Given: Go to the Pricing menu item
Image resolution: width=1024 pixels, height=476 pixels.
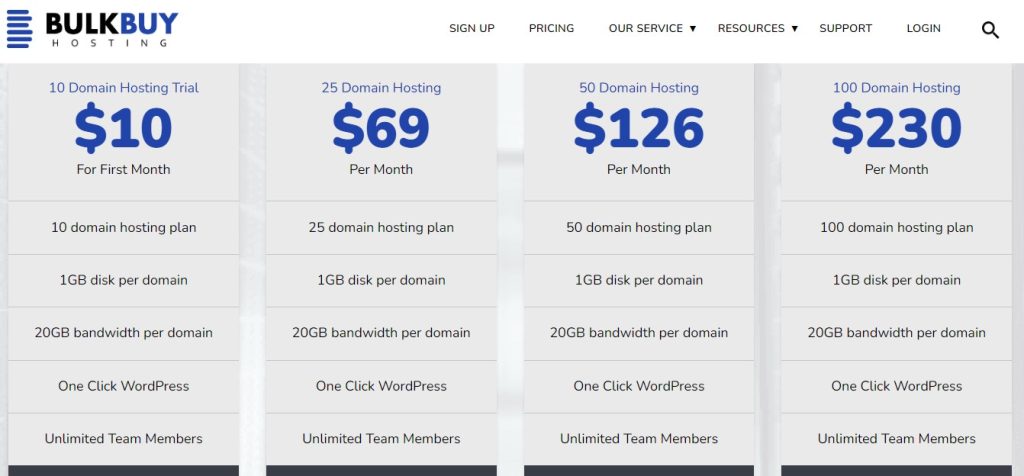Looking at the screenshot, I should coord(551,29).
